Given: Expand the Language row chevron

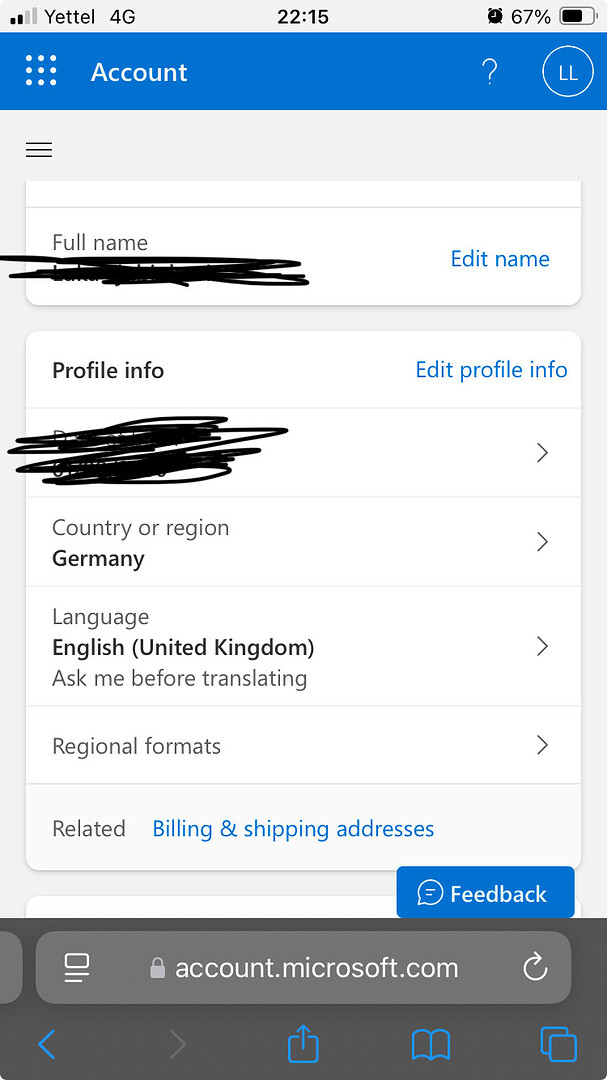Looking at the screenshot, I should (542, 646).
